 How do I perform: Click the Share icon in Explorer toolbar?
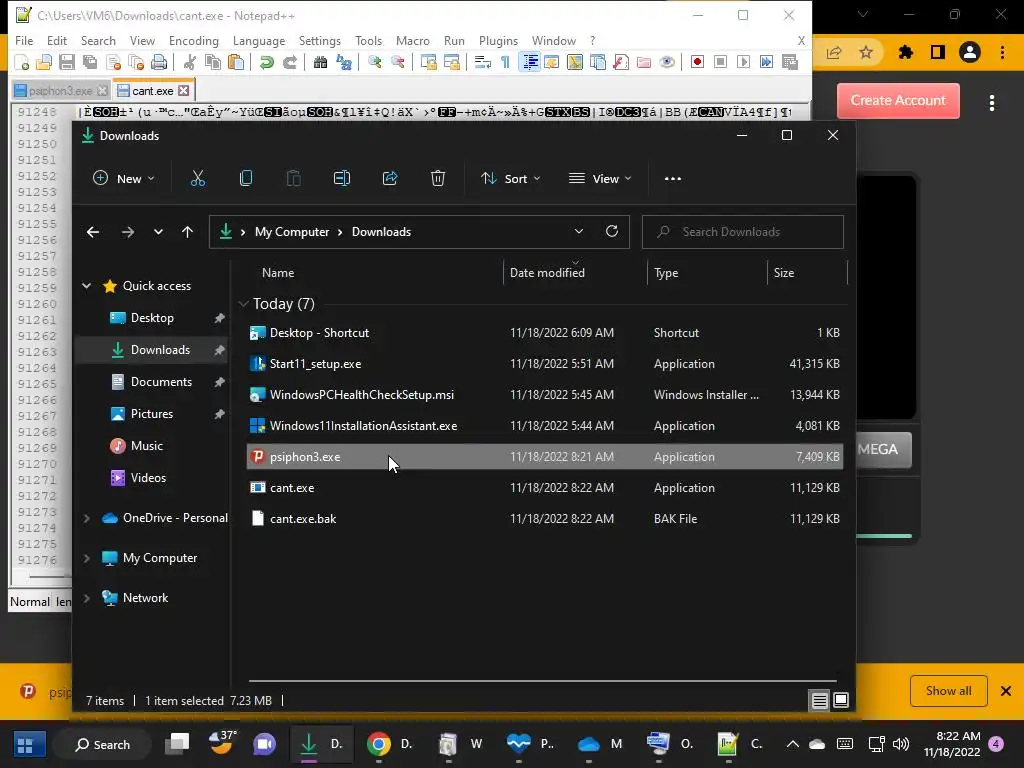(x=390, y=178)
